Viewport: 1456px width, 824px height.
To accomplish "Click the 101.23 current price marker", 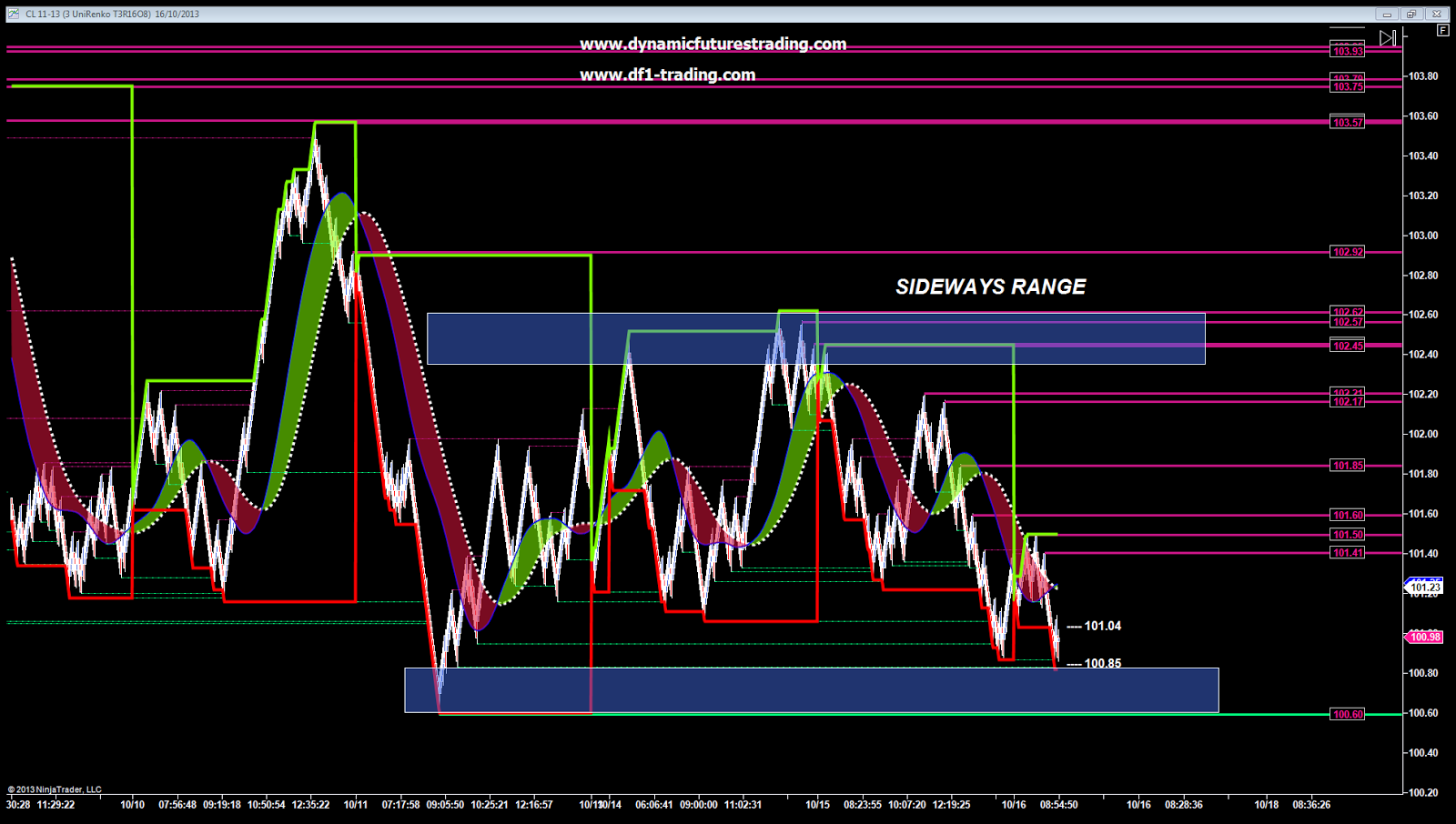I will pos(1425,588).
